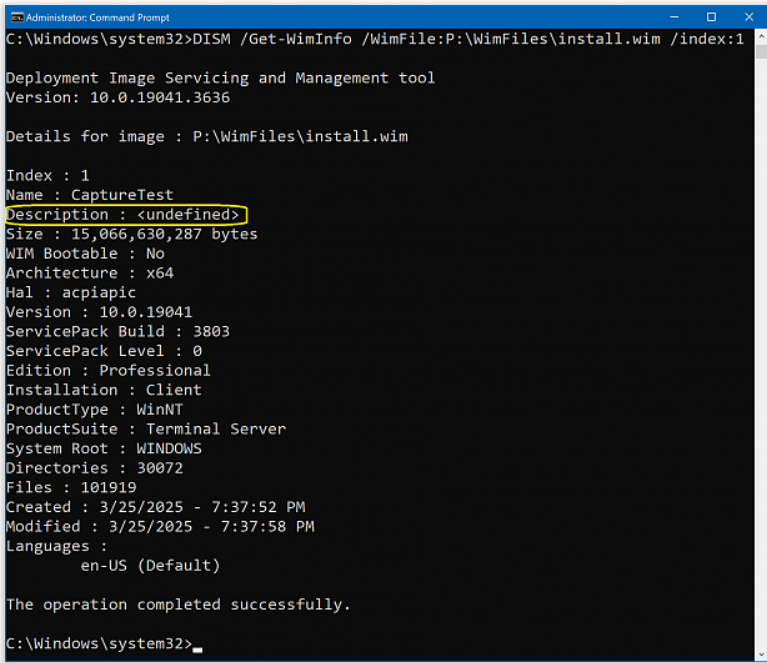Image resolution: width=767 pixels, height=663 pixels.
Task: Click the operation completed successfully message
Action: 178,604
